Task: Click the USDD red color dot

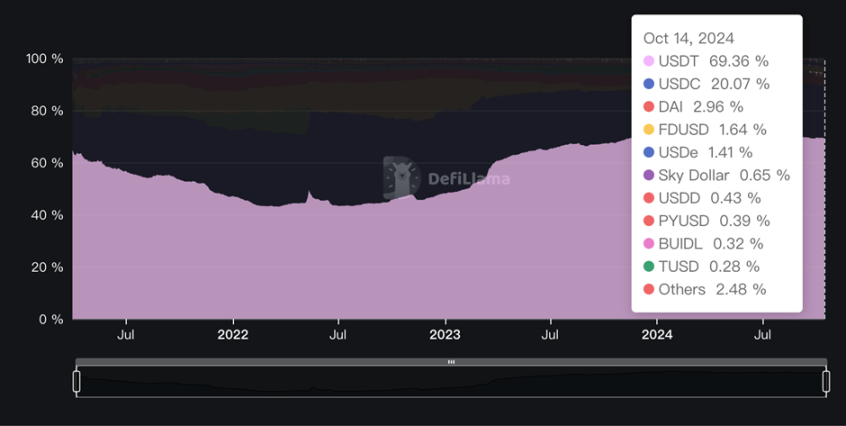Action: [649, 198]
